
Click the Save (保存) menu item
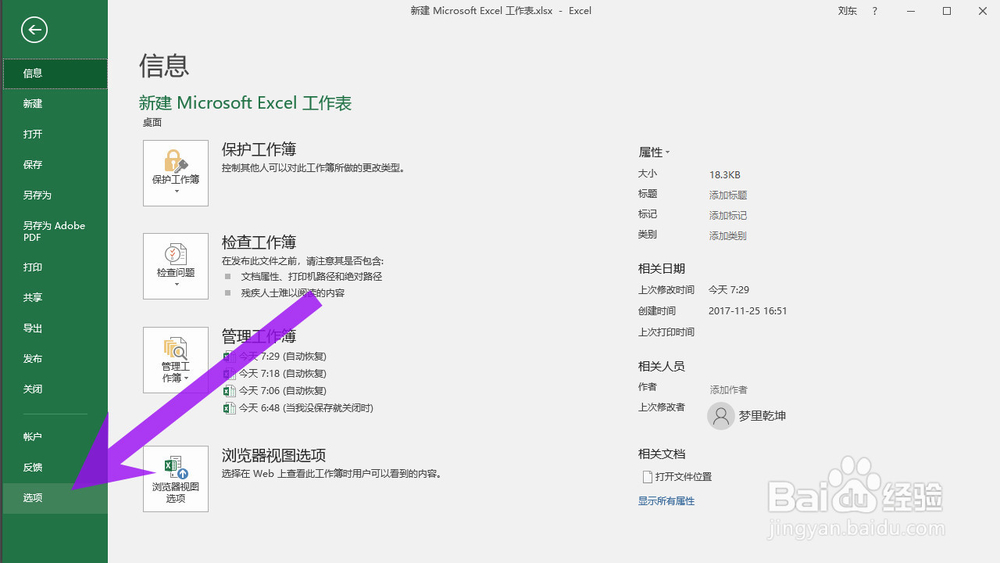point(55,165)
